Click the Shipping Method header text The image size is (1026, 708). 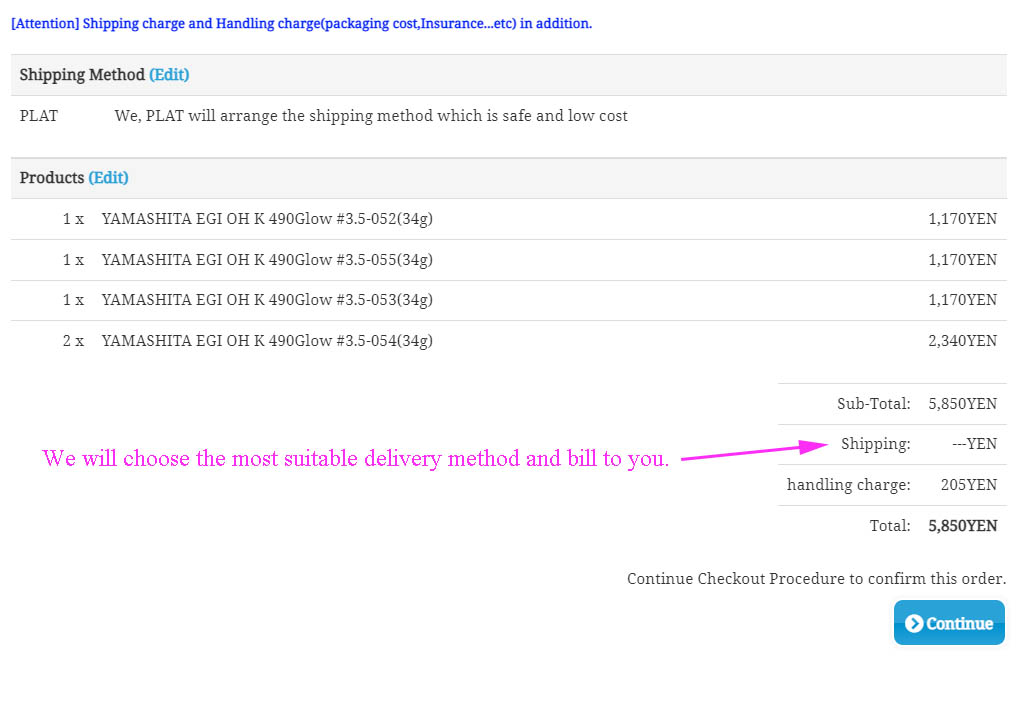pos(82,75)
